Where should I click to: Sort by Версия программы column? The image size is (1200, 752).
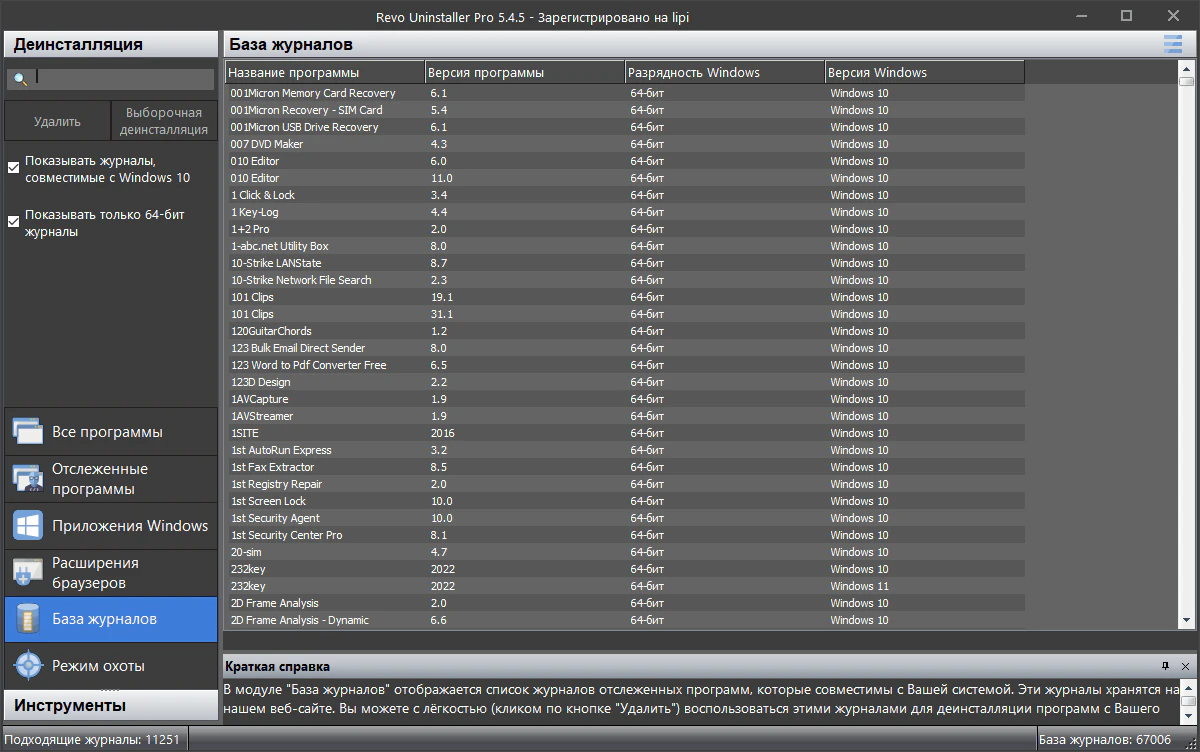[525, 73]
